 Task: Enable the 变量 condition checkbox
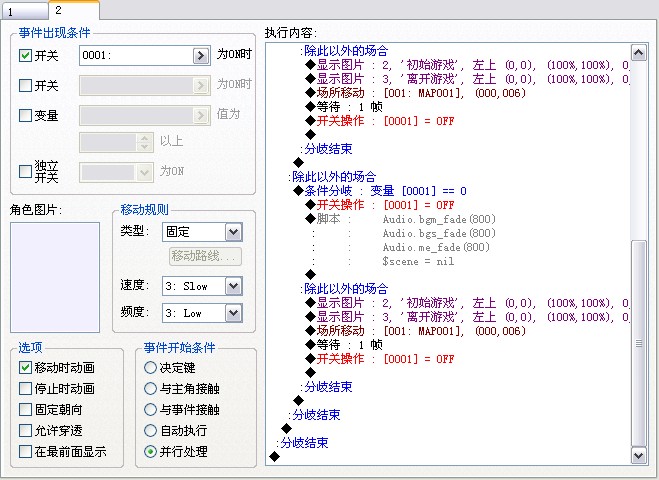(x=25, y=115)
